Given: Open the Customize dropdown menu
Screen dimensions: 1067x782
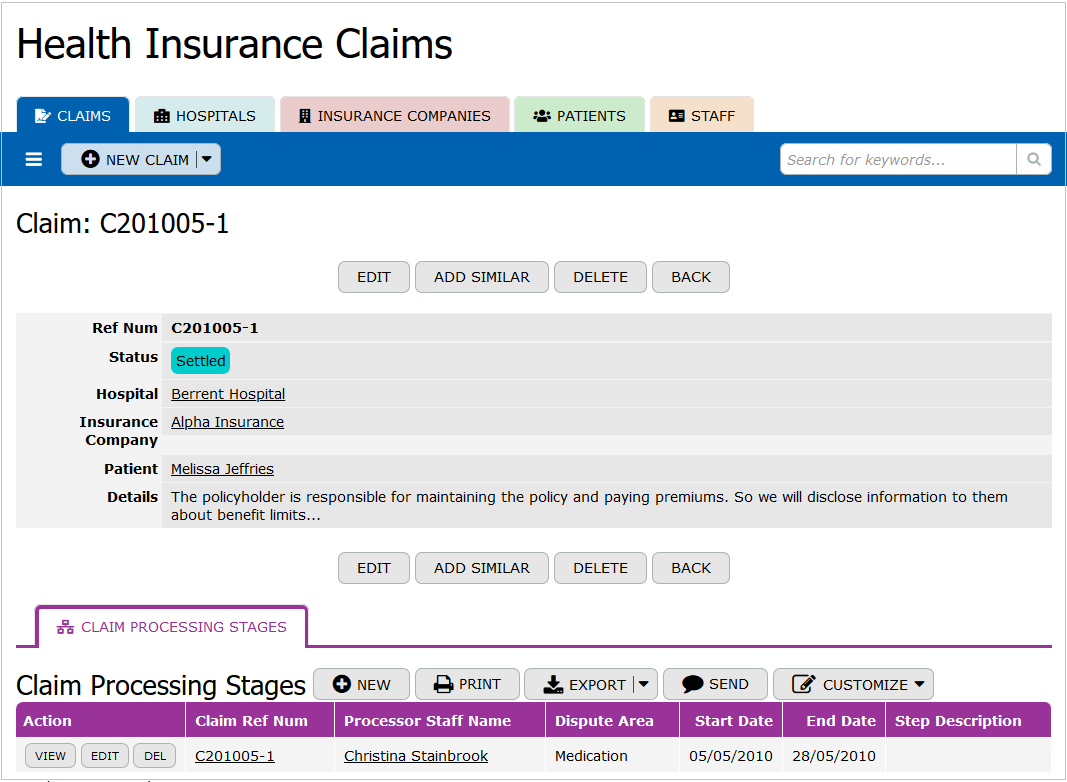Looking at the screenshot, I should [853, 684].
